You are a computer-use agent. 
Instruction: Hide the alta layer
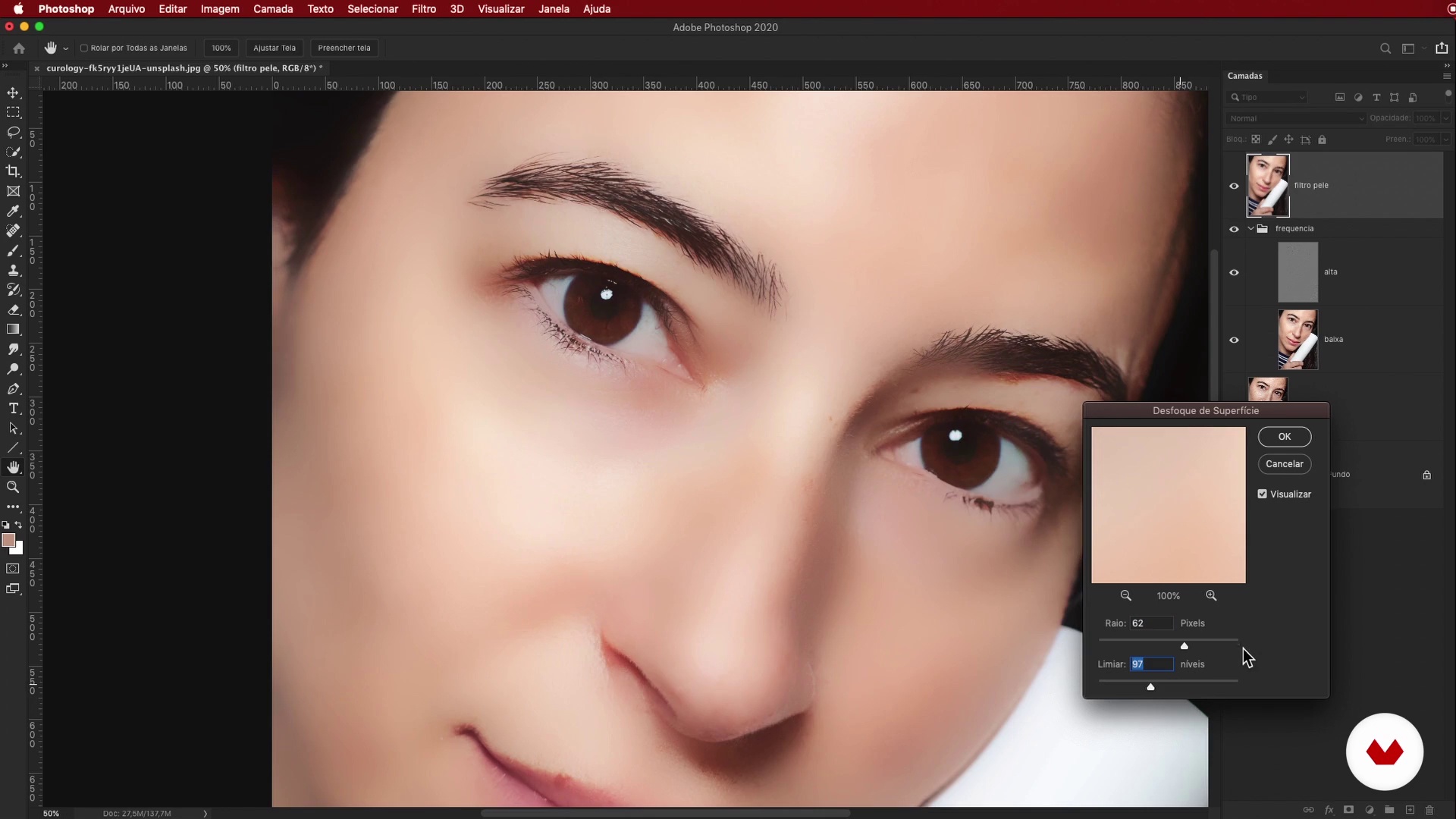[x=1234, y=272]
